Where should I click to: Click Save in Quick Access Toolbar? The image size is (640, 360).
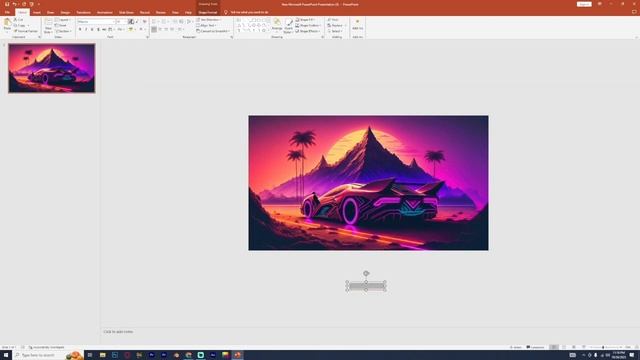coord(7,4)
